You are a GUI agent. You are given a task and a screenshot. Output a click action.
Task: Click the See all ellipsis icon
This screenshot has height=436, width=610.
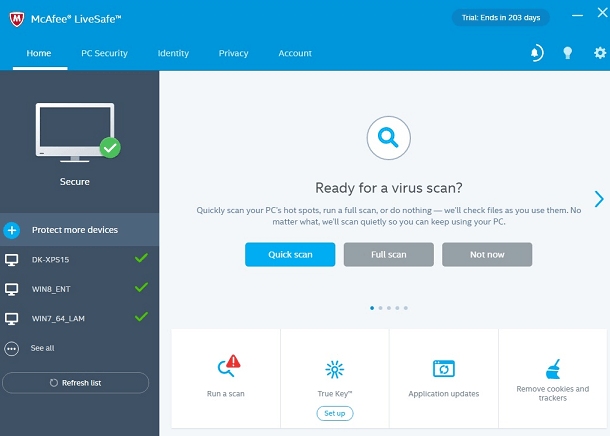pyautogui.click(x=12, y=349)
